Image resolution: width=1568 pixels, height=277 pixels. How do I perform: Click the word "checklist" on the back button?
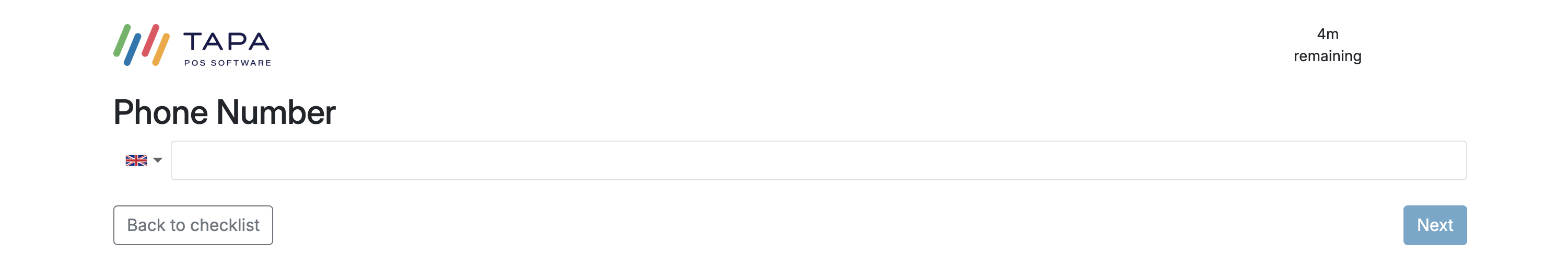click(225, 225)
